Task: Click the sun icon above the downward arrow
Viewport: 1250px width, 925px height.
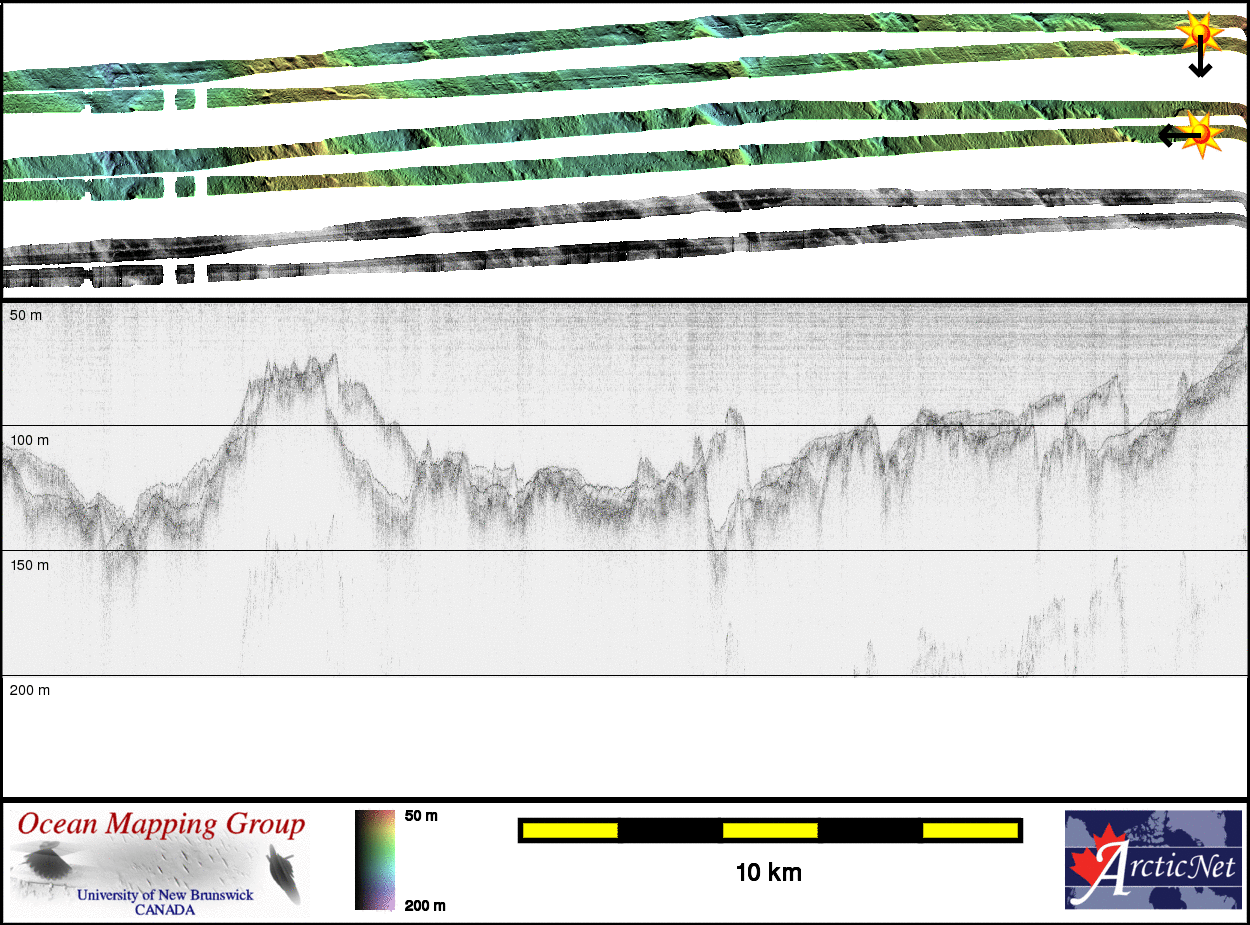Action: coord(1199,33)
